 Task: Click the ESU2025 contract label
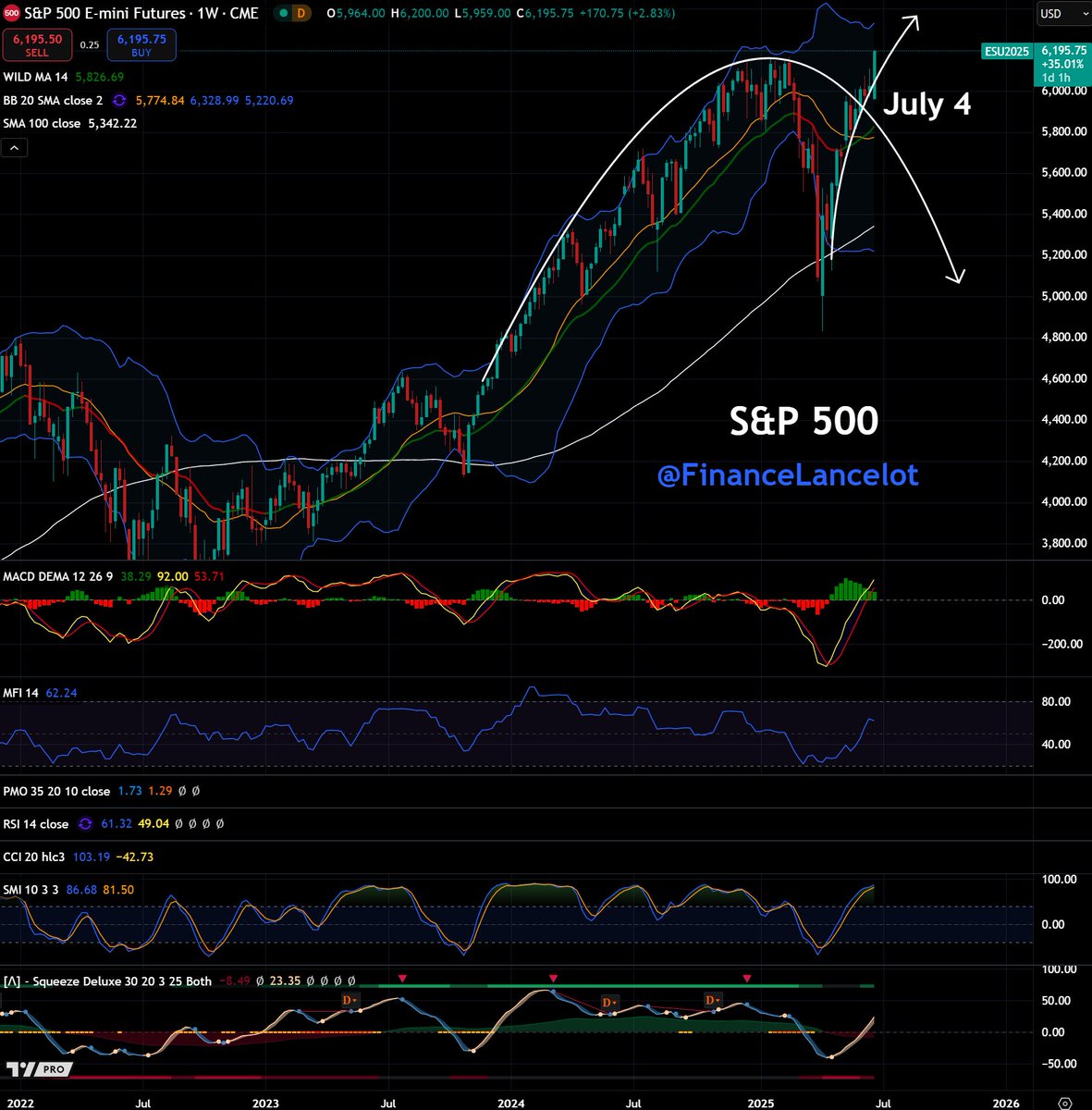pos(1007,51)
